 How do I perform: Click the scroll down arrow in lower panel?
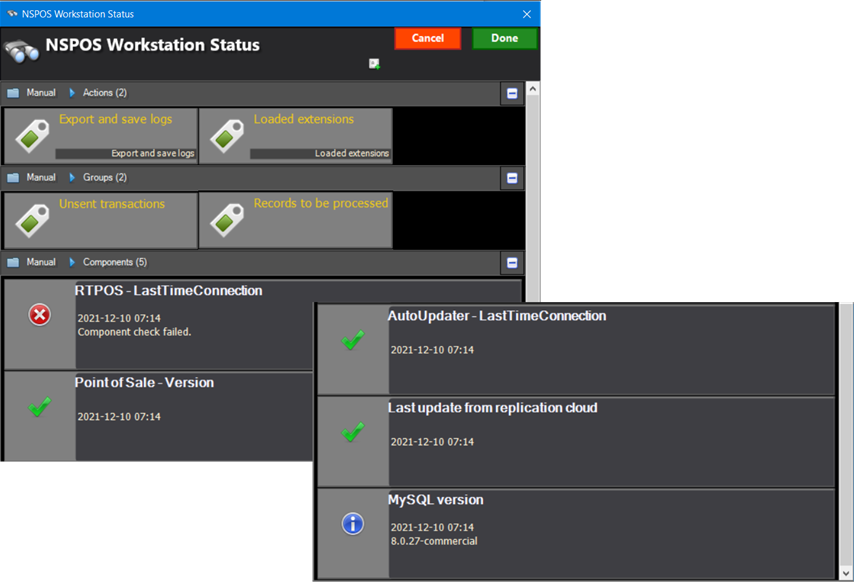click(846, 573)
